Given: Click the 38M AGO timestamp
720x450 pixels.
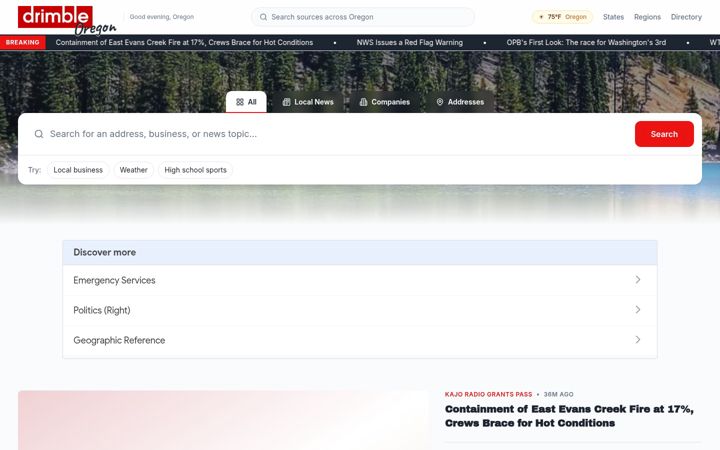Looking at the screenshot, I should tap(558, 394).
